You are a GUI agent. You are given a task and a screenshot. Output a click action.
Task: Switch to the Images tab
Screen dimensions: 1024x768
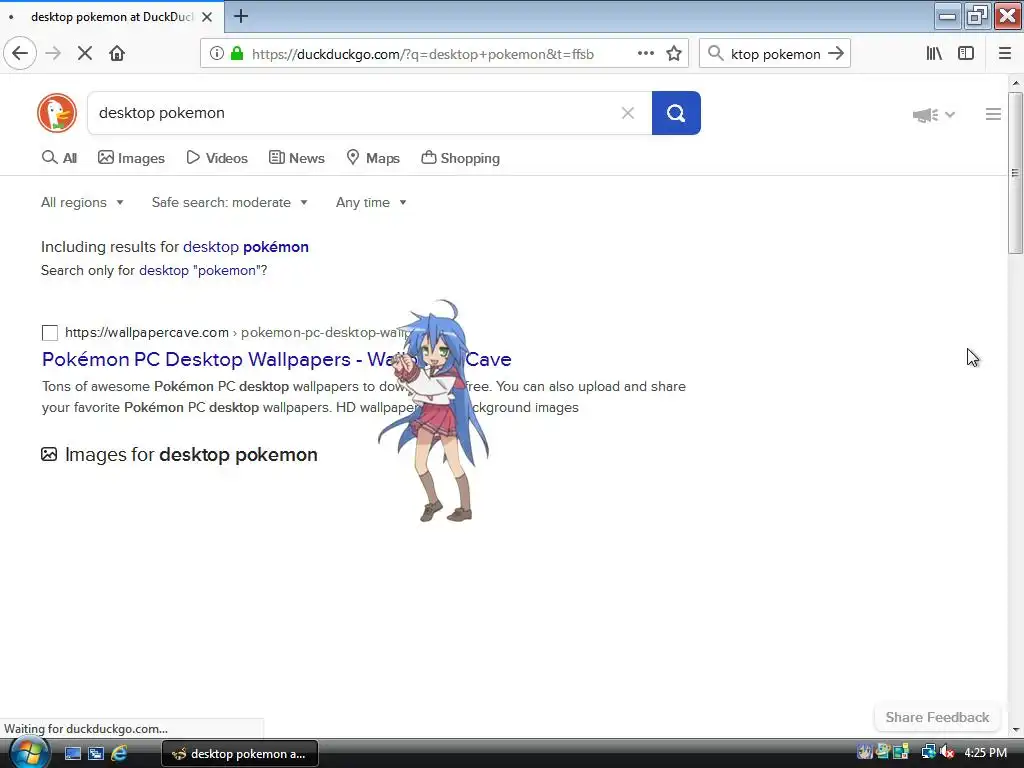click(131, 158)
